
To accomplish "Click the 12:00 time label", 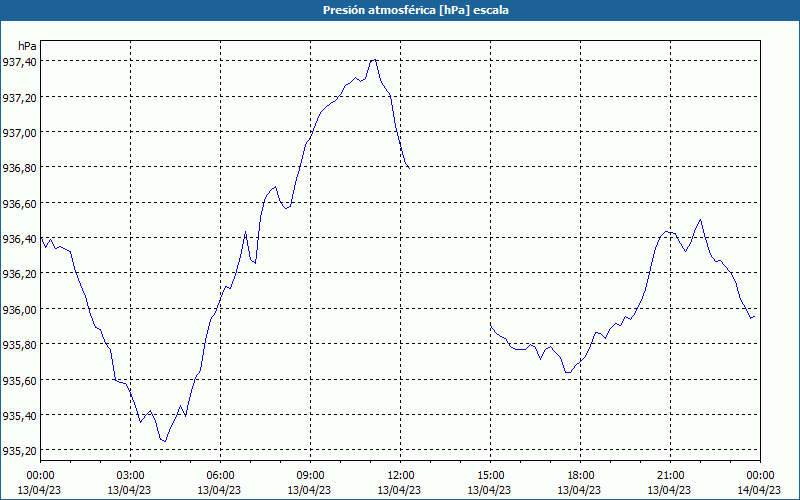I will (401, 476).
